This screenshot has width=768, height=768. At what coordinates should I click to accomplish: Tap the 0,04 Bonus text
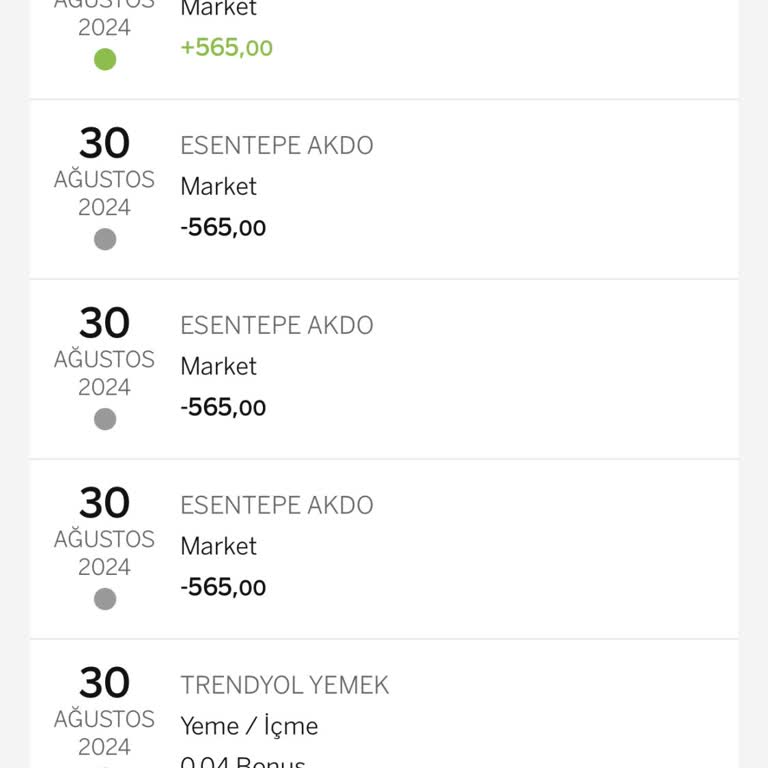point(242,762)
